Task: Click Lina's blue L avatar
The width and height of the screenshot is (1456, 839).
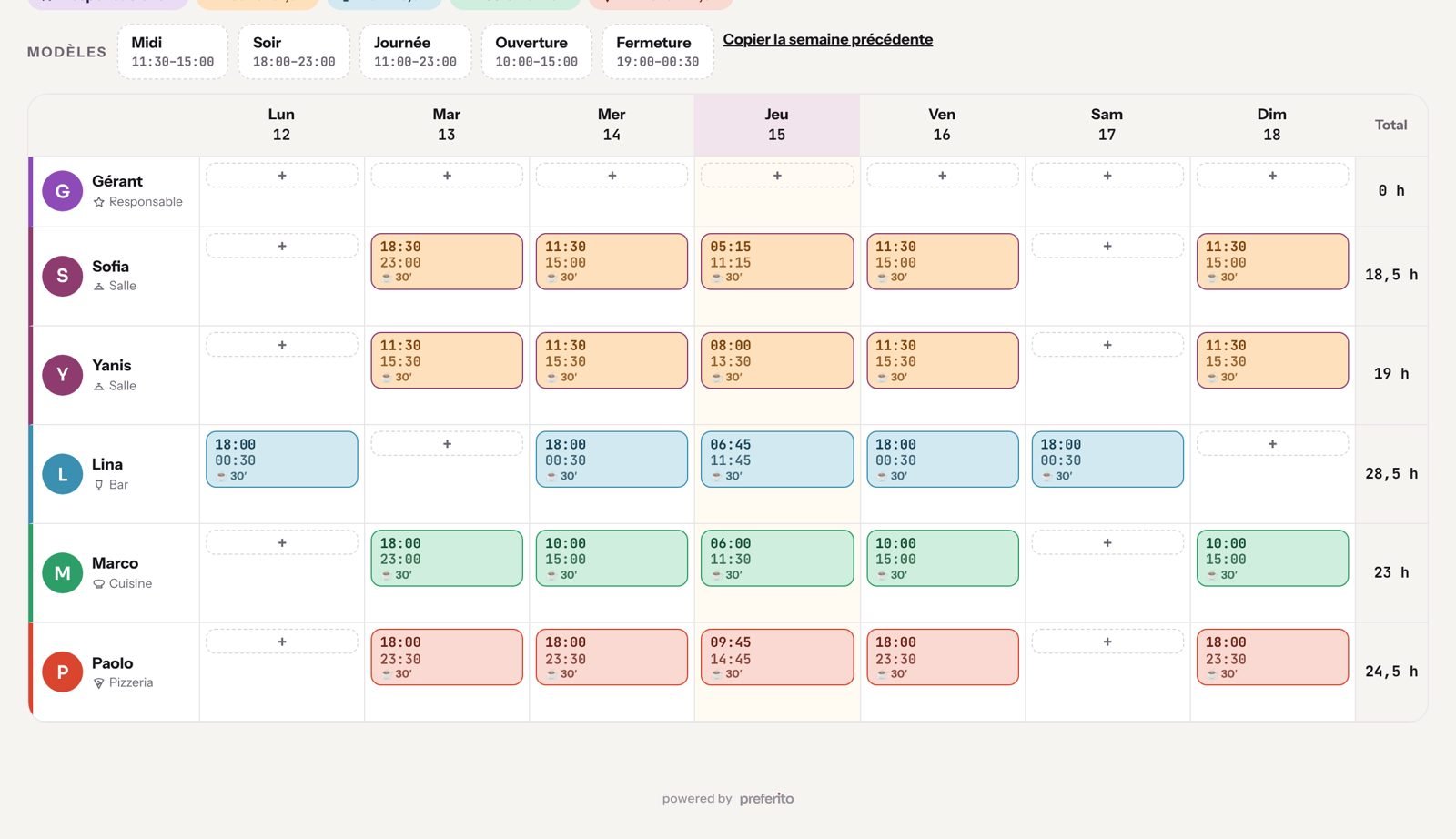Action: 63,474
